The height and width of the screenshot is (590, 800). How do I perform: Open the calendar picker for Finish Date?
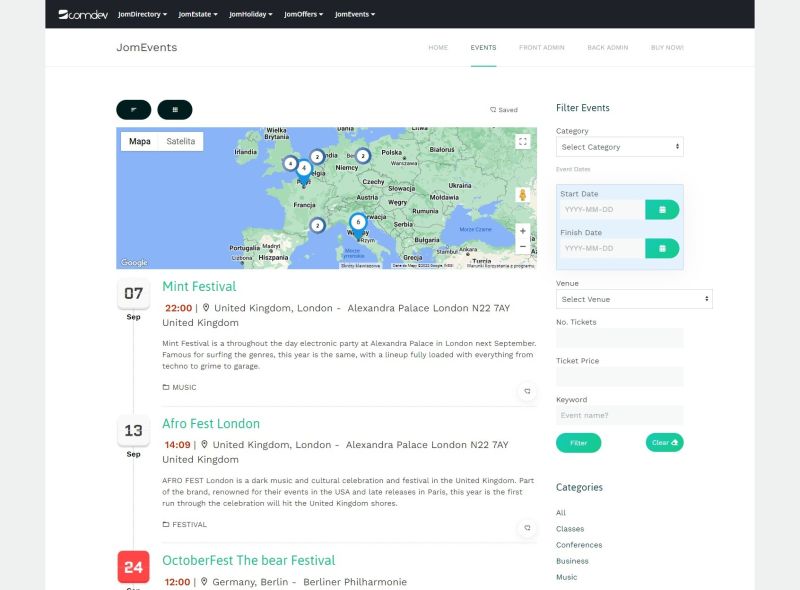[x=662, y=247]
